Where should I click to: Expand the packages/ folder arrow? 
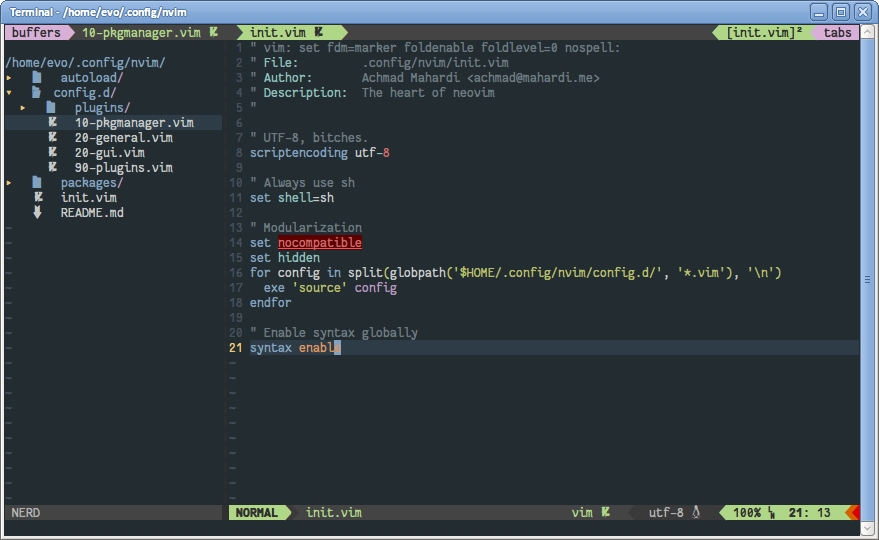9,183
